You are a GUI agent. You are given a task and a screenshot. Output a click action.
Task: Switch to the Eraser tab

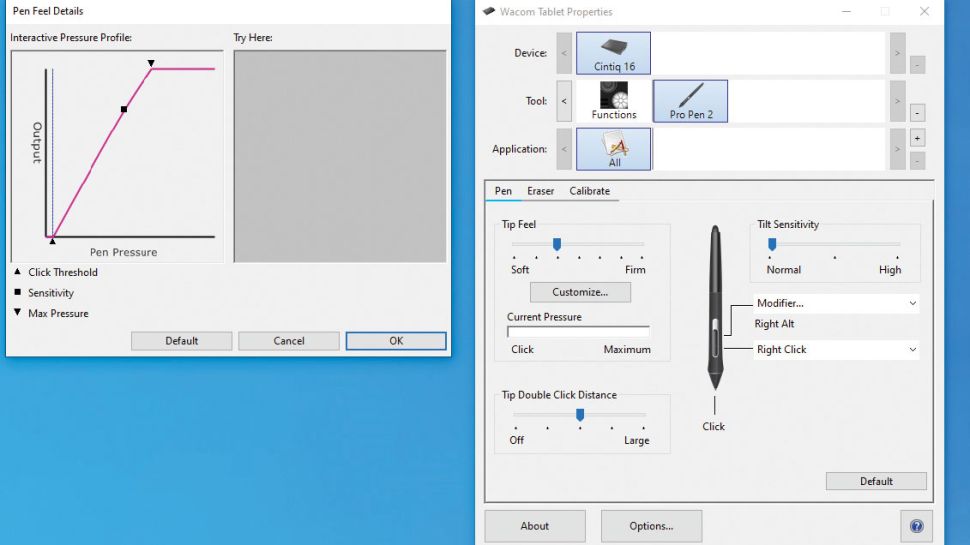coord(540,191)
